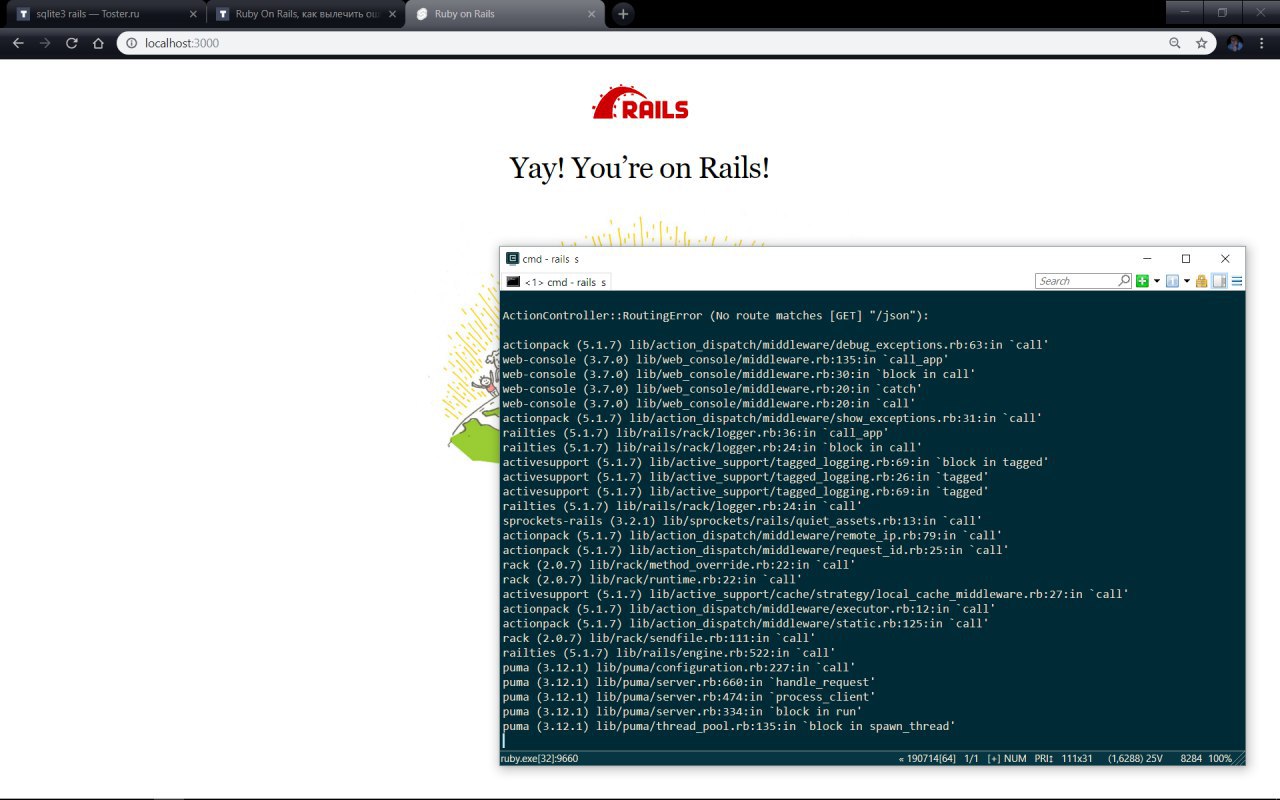Click the PRI indicator in status bar

click(1044, 758)
